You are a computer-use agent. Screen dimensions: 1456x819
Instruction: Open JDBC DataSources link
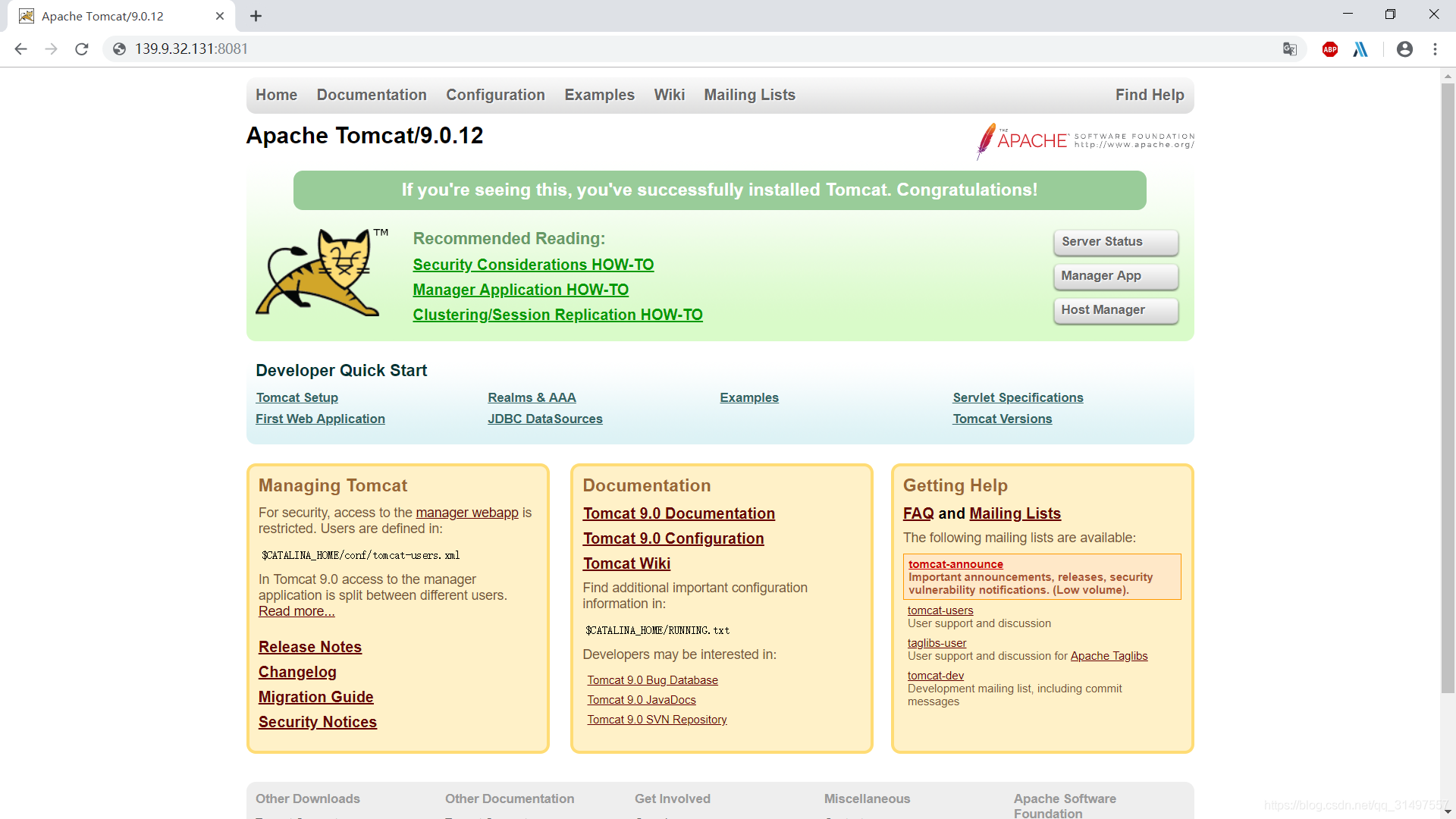[544, 419]
